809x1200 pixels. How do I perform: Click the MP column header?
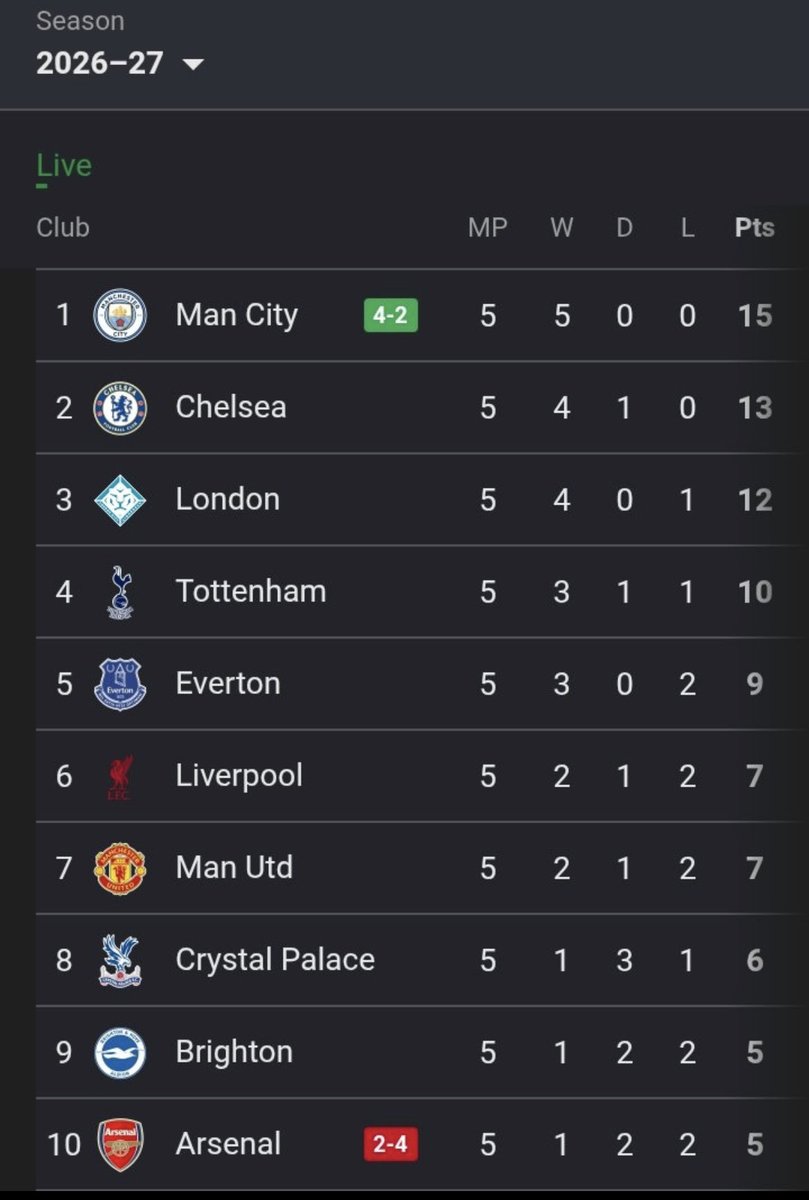pos(487,228)
